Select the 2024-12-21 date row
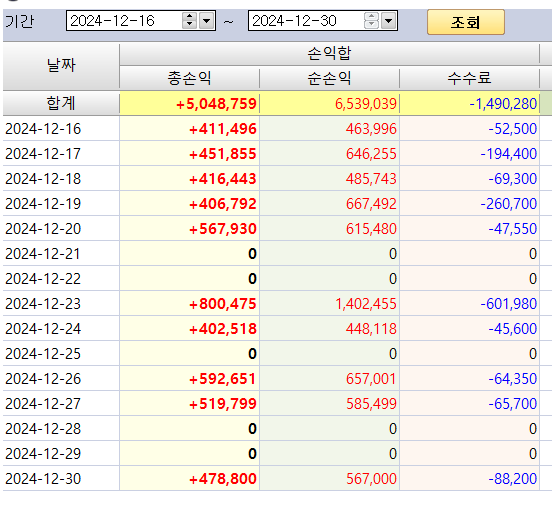 [43, 254]
